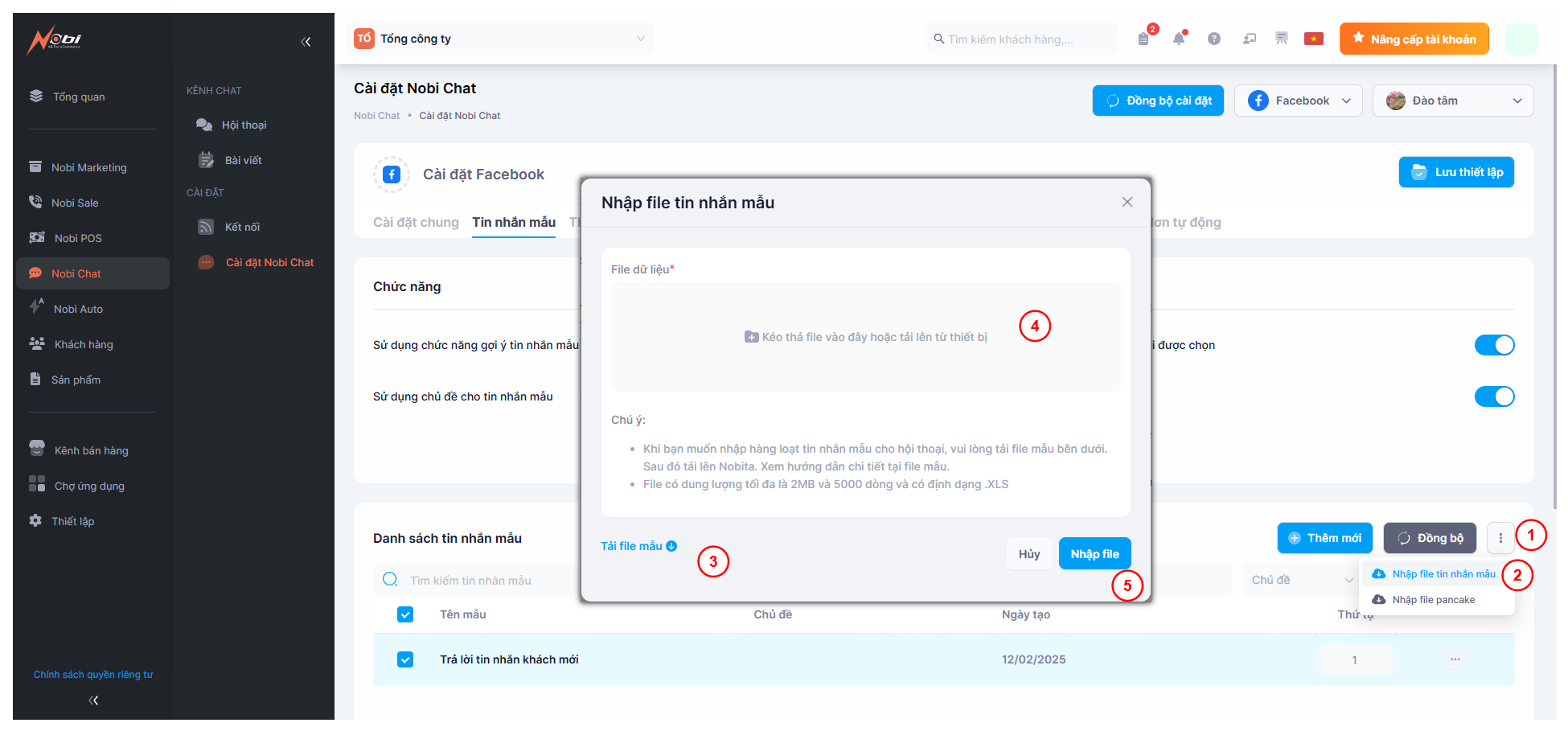Open the three-dot more options button
This screenshot has width=1568, height=731.
(x=1500, y=538)
